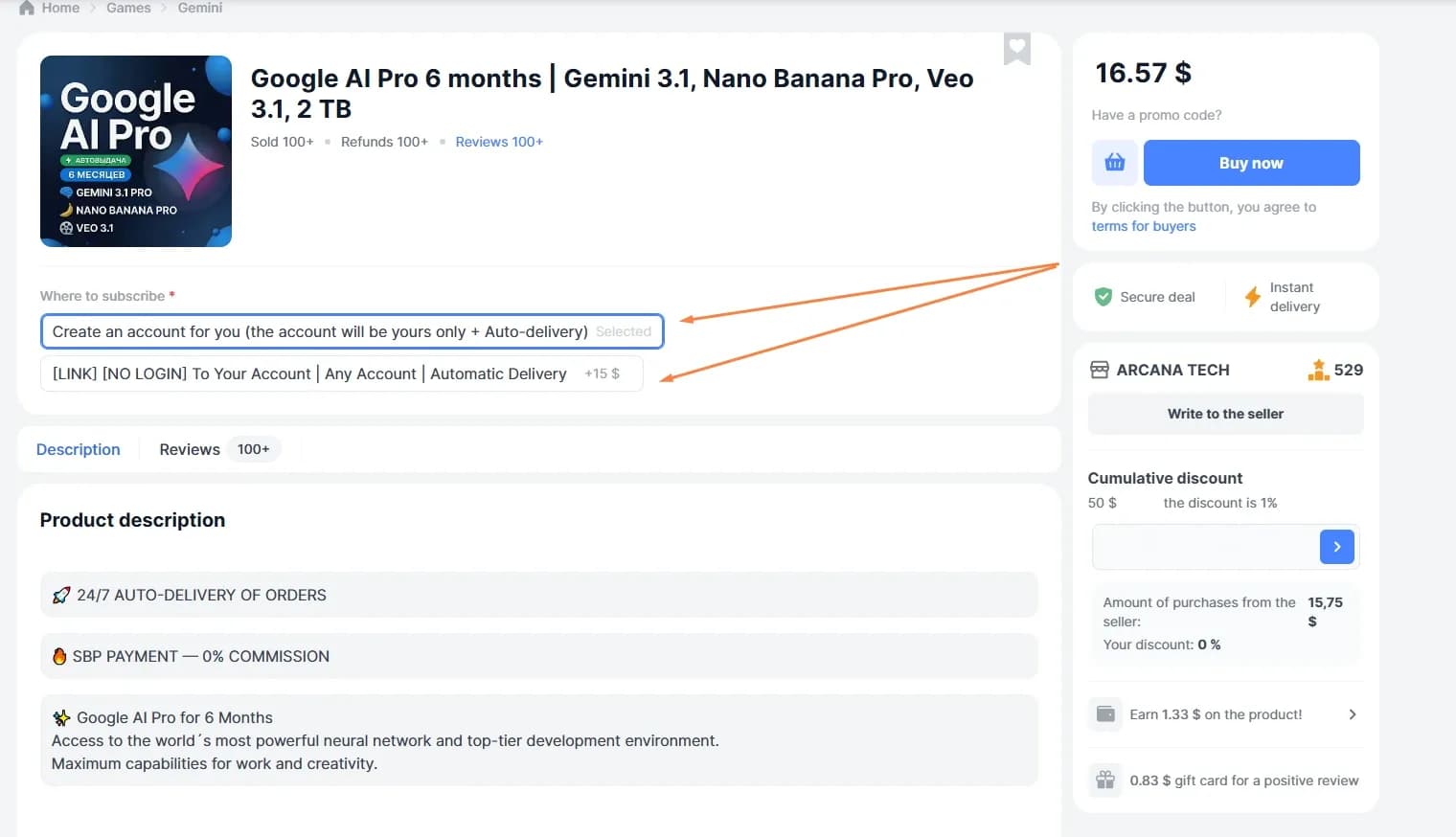This screenshot has height=837, width=1456.
Task: Click the wallet icon next to Earn
Action: [1105, 714]
